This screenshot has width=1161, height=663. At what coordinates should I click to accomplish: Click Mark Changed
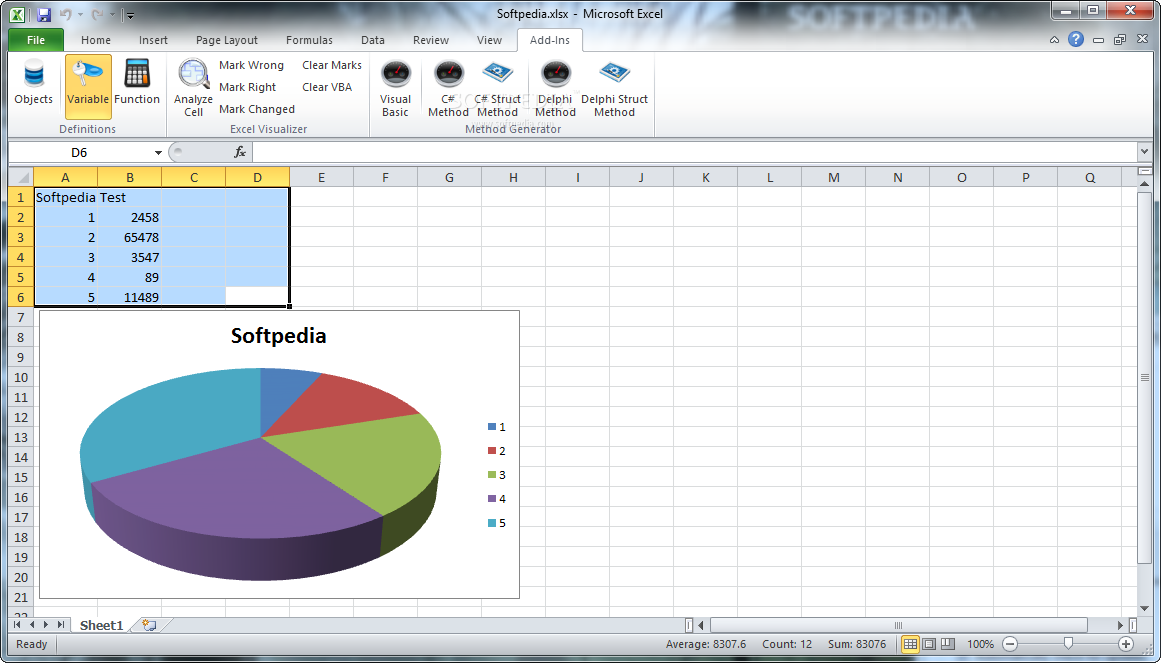pyautogui.click(x=256, y=109)
